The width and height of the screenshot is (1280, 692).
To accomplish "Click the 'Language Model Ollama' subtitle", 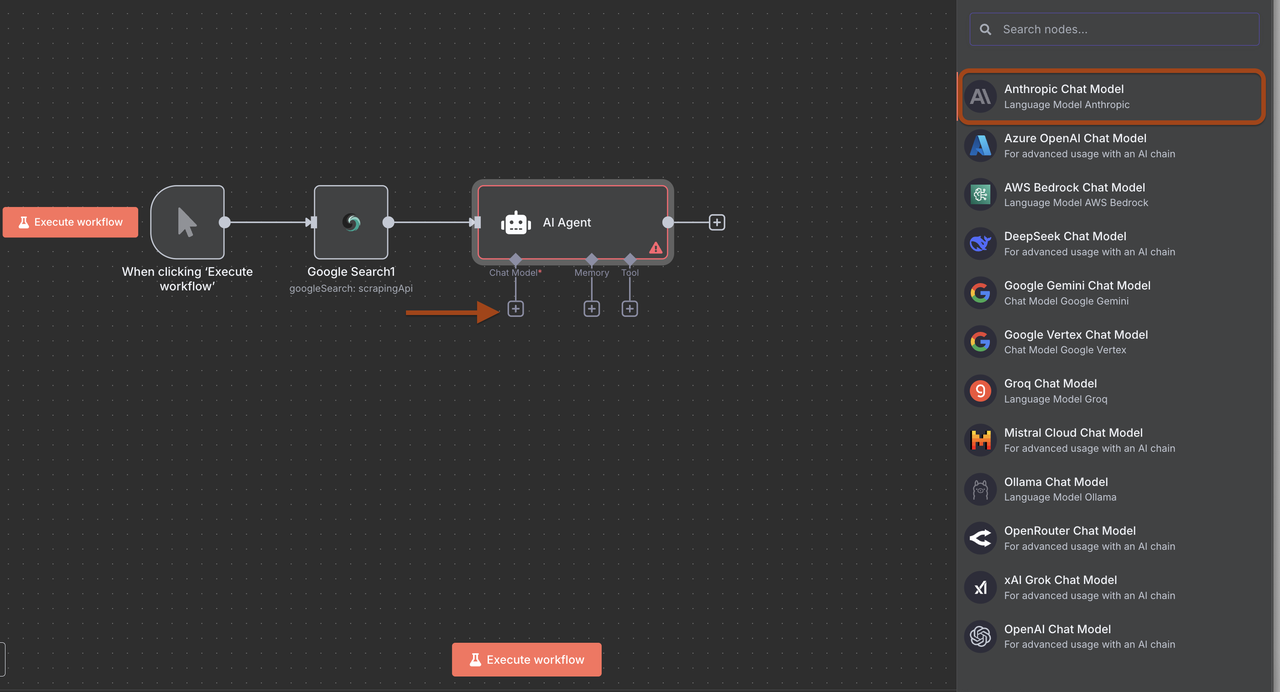I will click(x=1060, y=497).
